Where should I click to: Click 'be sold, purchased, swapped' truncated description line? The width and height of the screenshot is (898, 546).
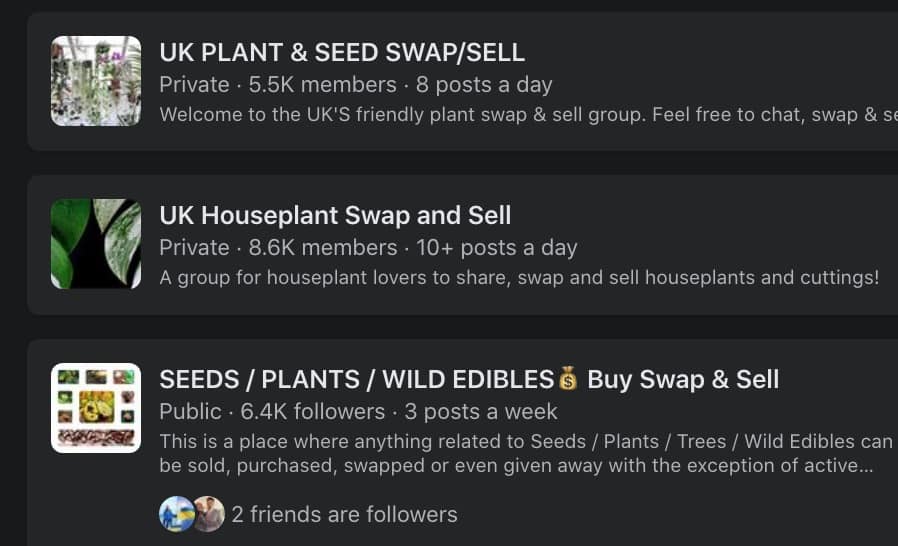click(516, 465)
